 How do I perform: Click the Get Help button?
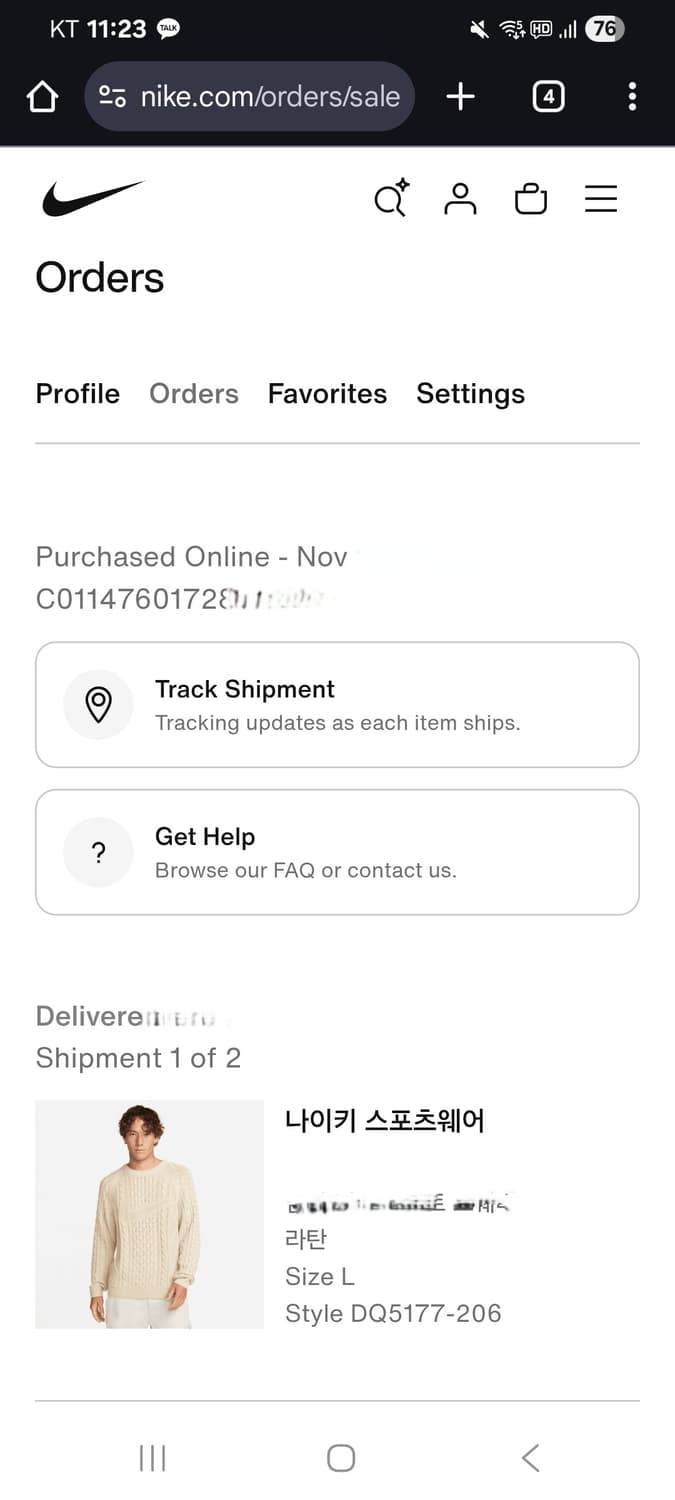[x=337, y=852]
